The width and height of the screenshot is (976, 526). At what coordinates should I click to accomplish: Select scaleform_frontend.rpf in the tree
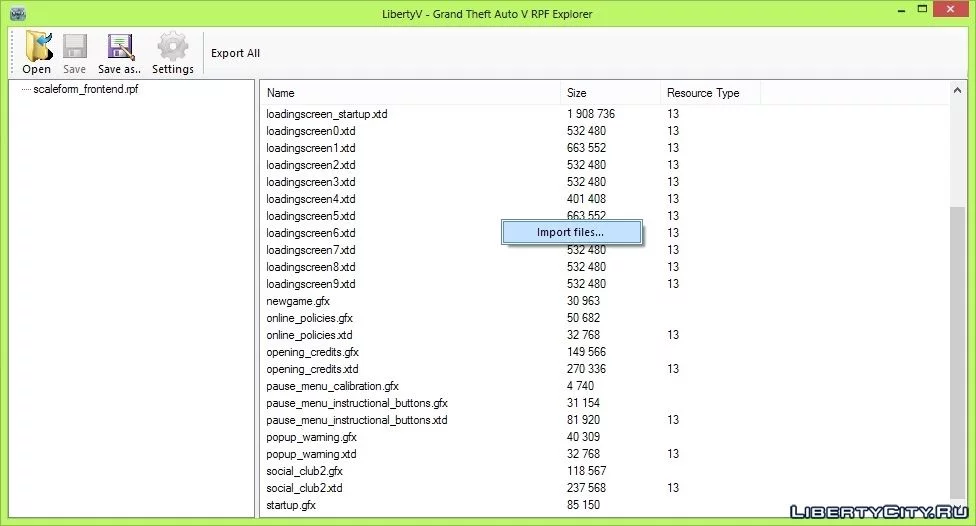(x=85, y=89)
